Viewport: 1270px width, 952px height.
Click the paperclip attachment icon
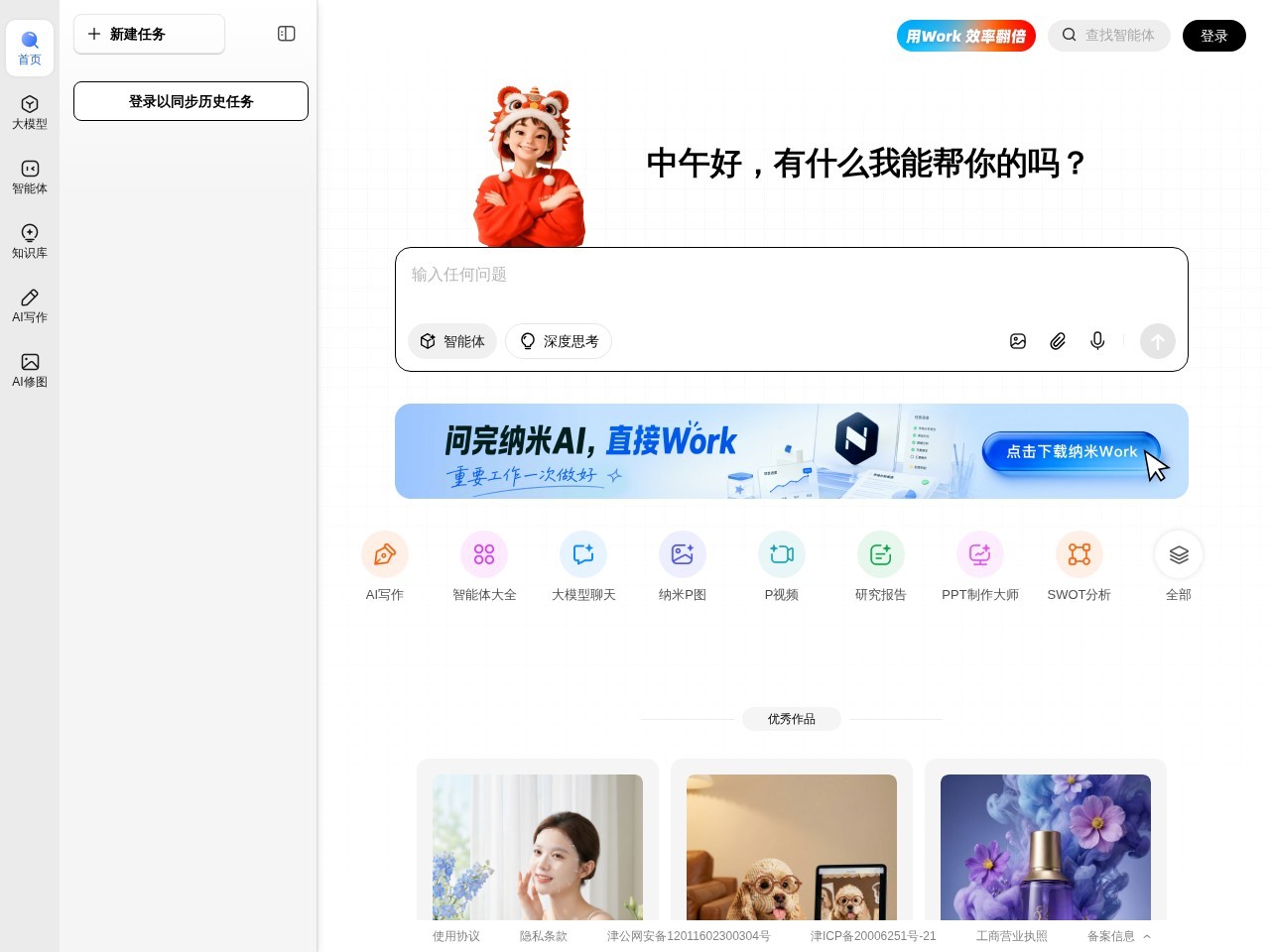click(1058, 341)
